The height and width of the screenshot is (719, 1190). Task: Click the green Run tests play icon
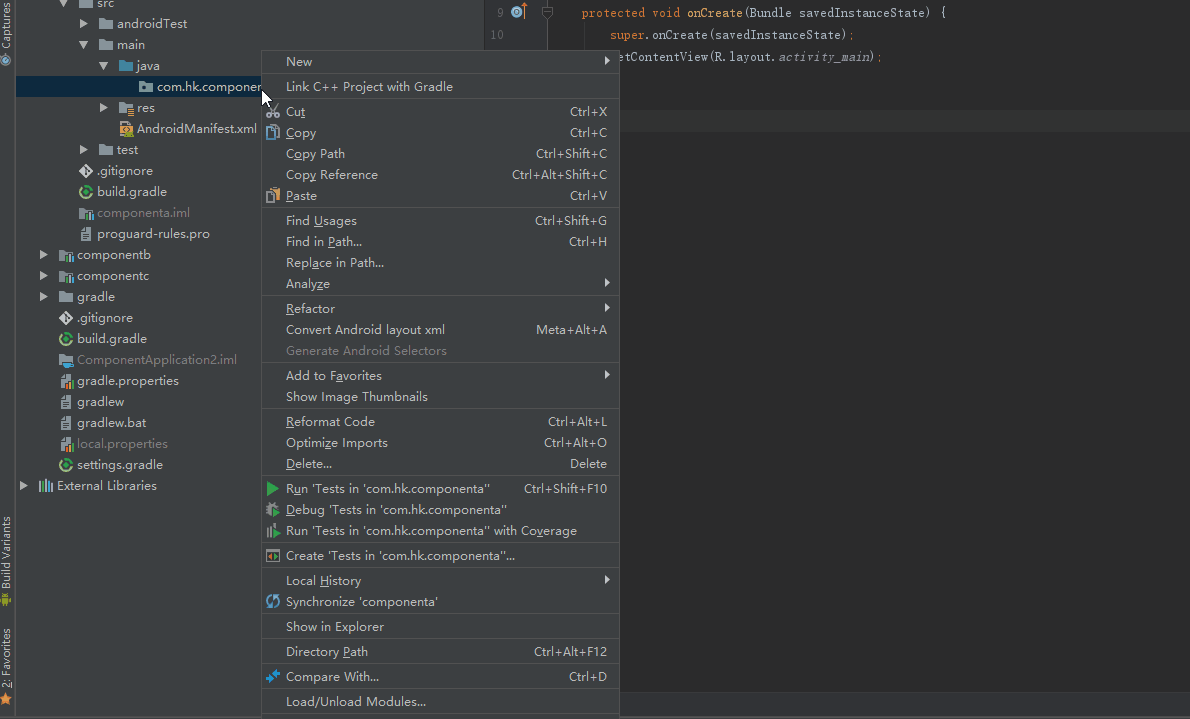(x=272, y=489)
